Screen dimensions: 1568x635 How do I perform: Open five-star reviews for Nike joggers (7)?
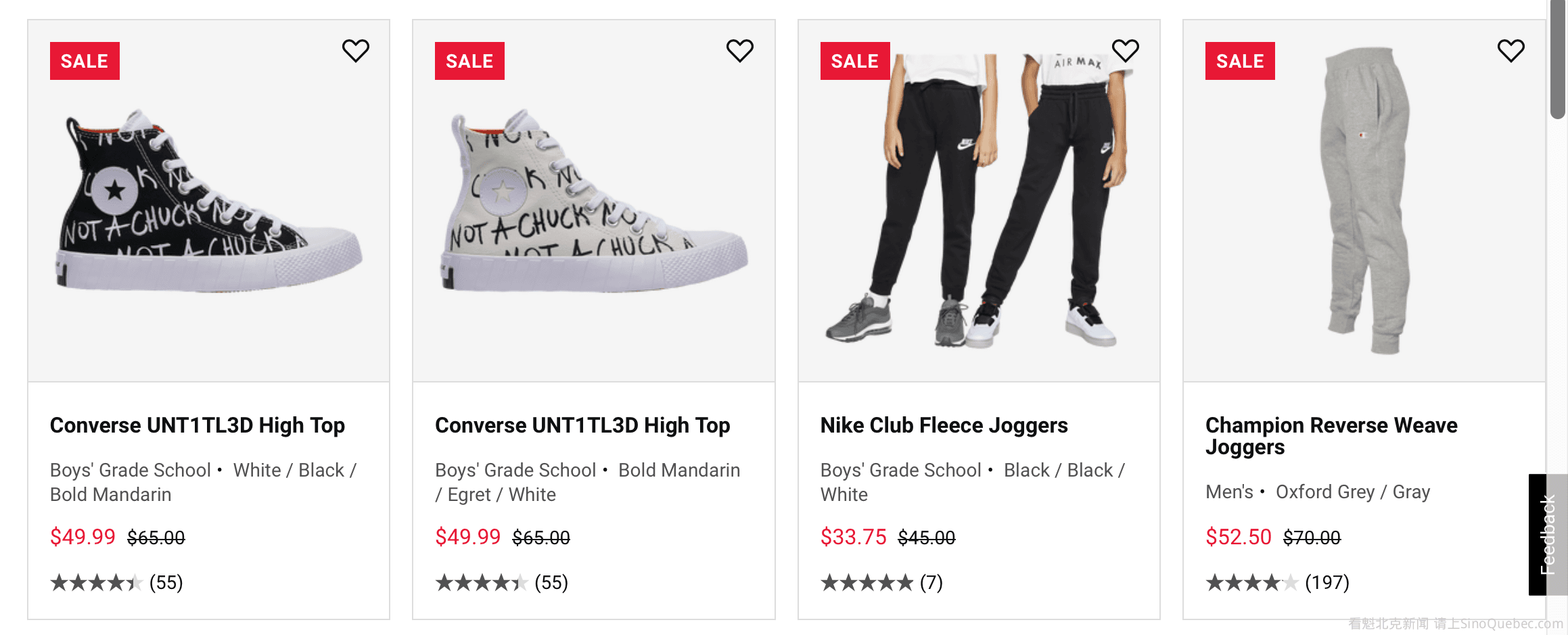(881, 582)
